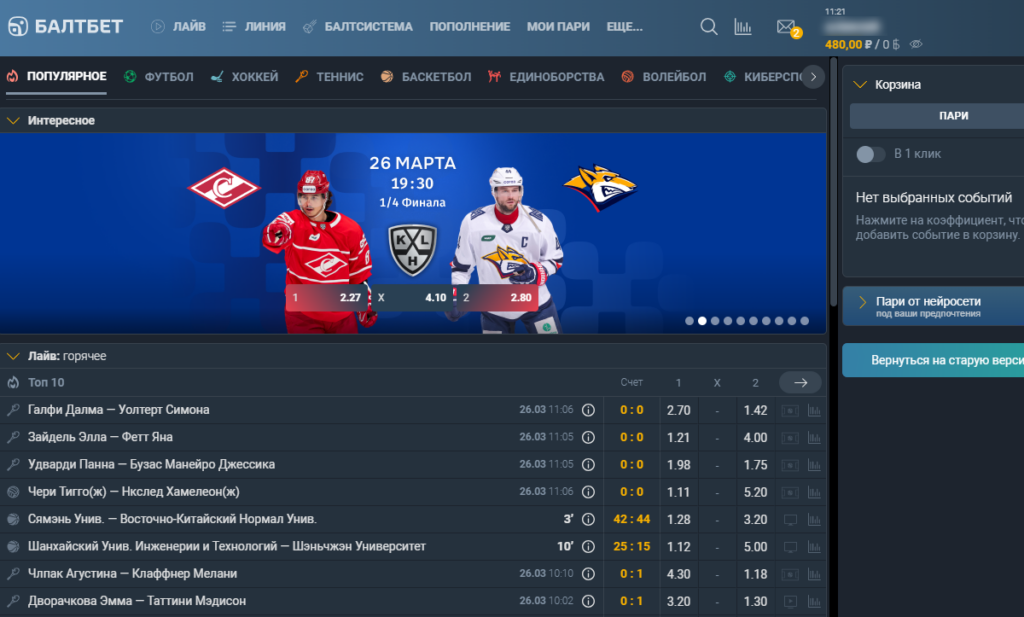Toggle balance visibility eye icon
Screen dimensions: 1024x617
(x=916, y=44)
